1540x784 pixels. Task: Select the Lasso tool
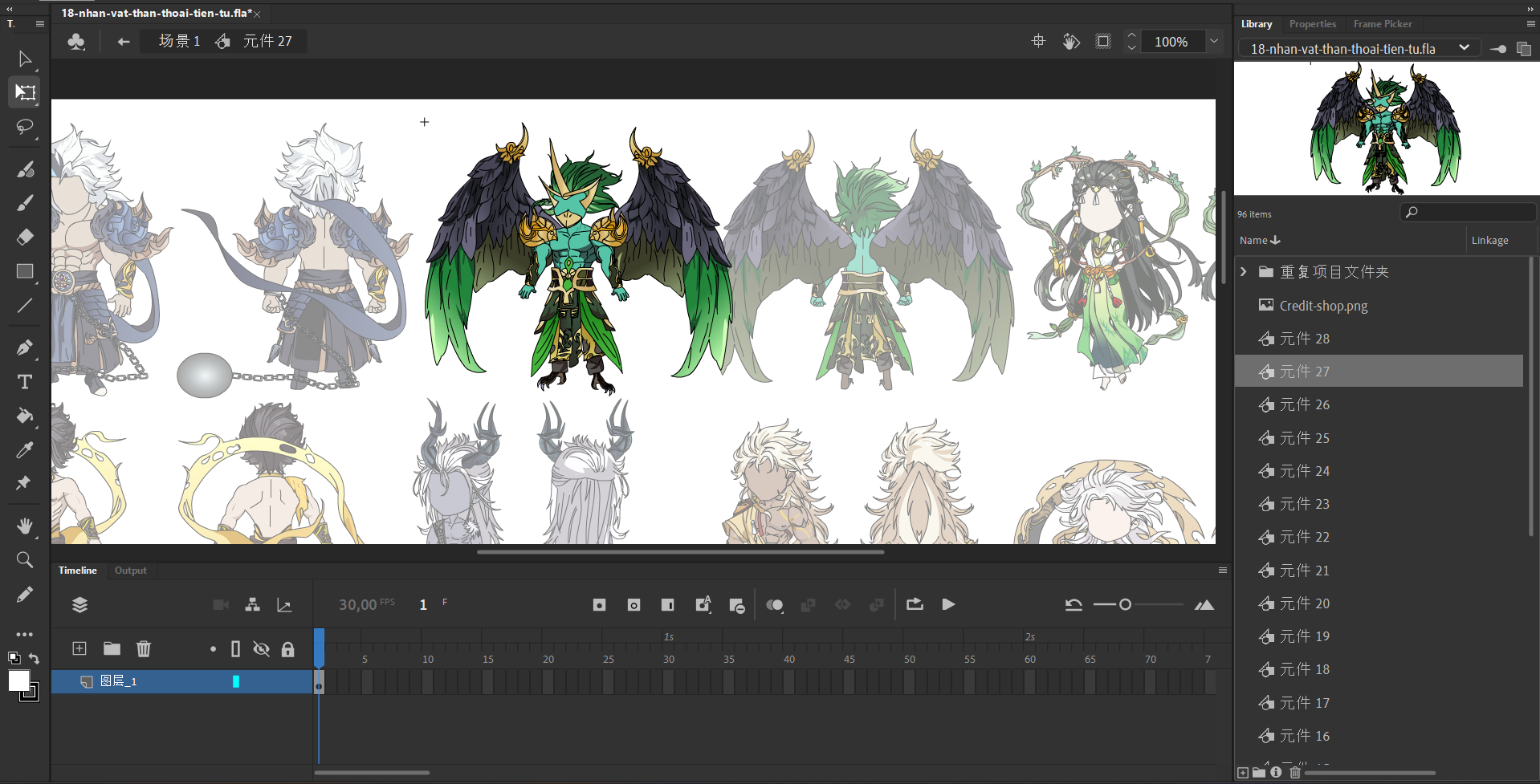coord(25,127)
